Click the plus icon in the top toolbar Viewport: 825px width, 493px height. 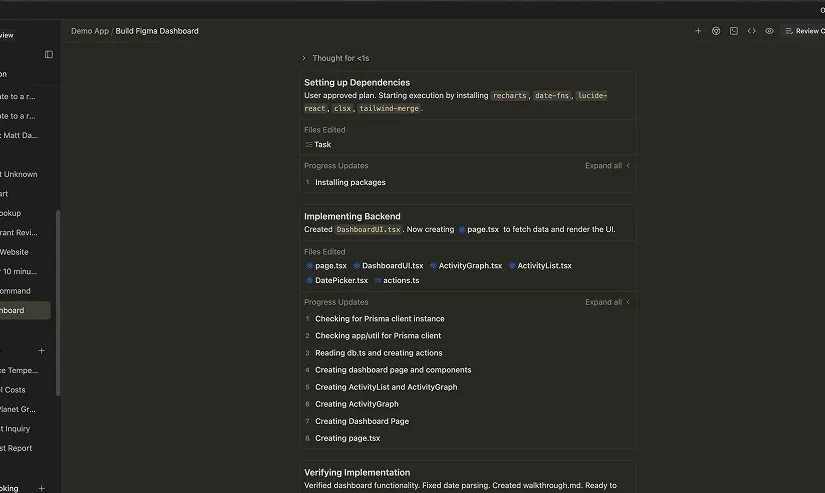pyautogui.click(x=698, y=31)
